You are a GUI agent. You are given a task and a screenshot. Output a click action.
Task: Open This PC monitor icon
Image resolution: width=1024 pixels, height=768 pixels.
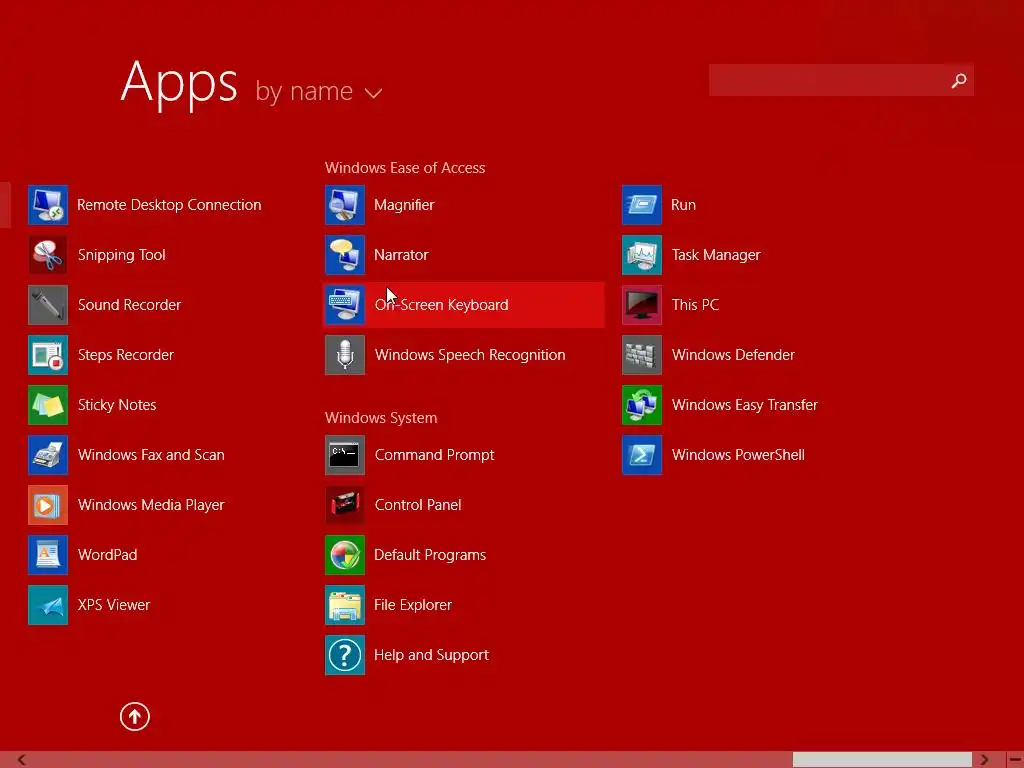[x=642, y=305]
